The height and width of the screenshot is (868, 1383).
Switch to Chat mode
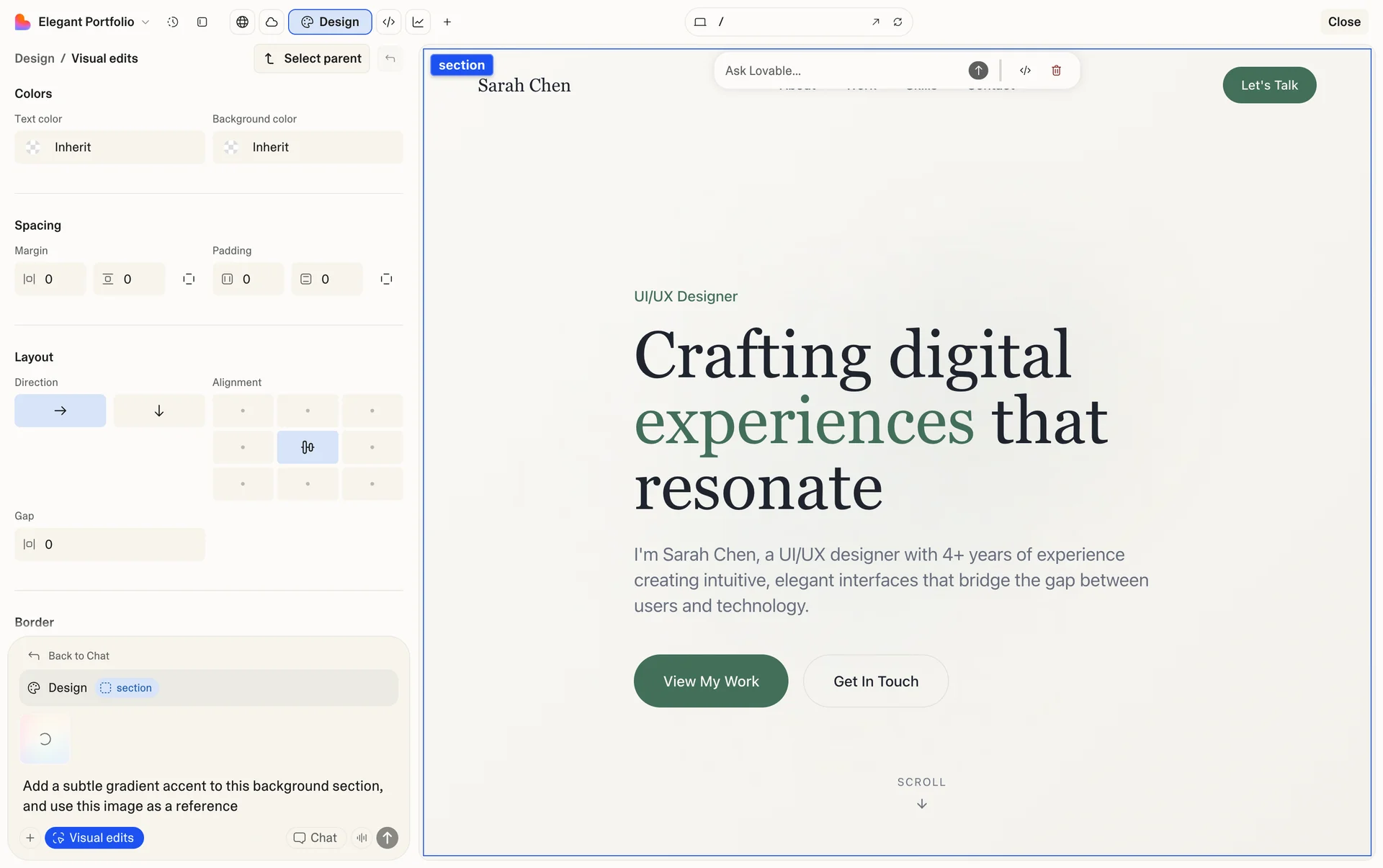[x=315, y=838]
